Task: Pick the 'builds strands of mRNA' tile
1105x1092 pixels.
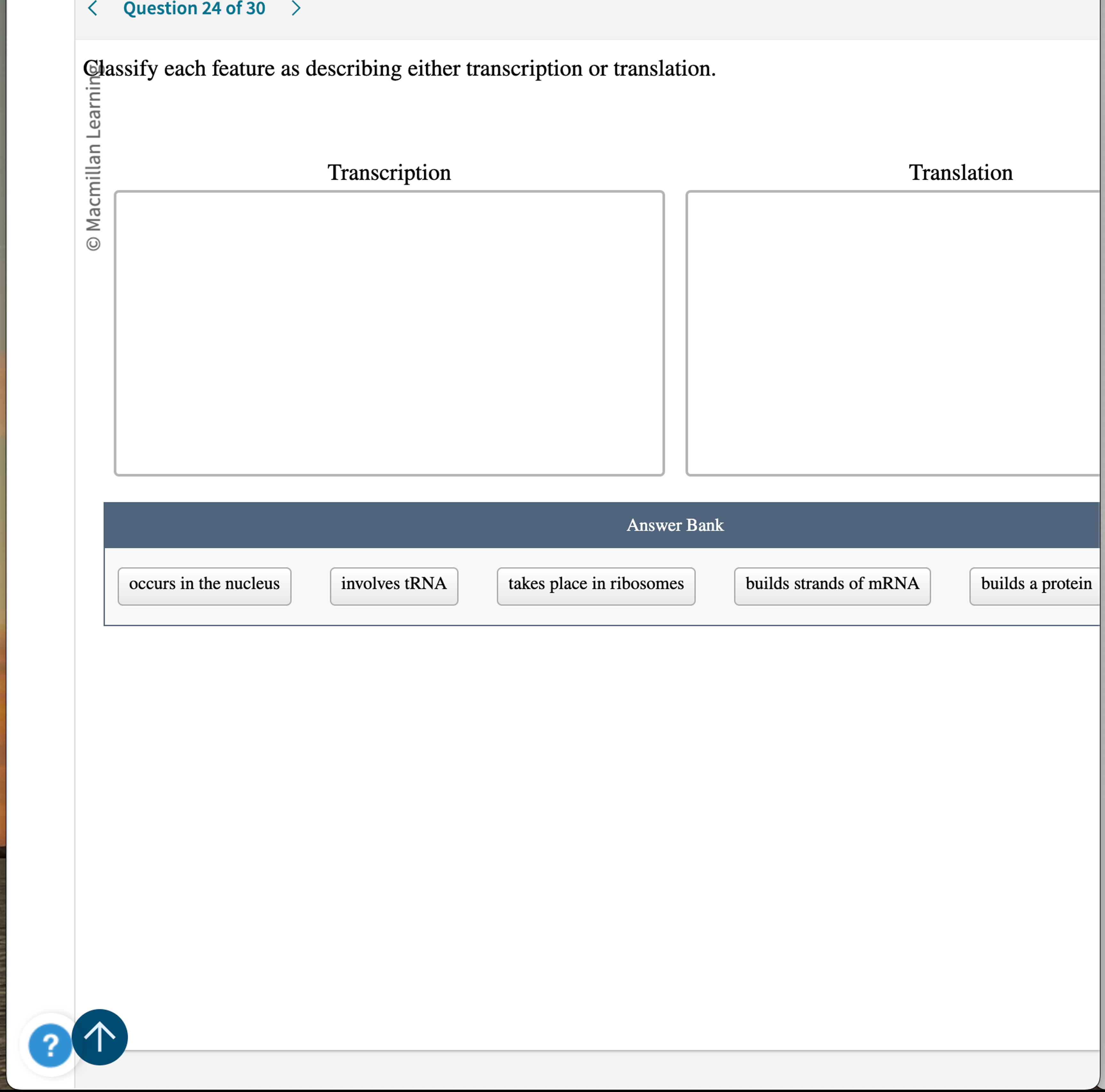Action: click(832, 586)
